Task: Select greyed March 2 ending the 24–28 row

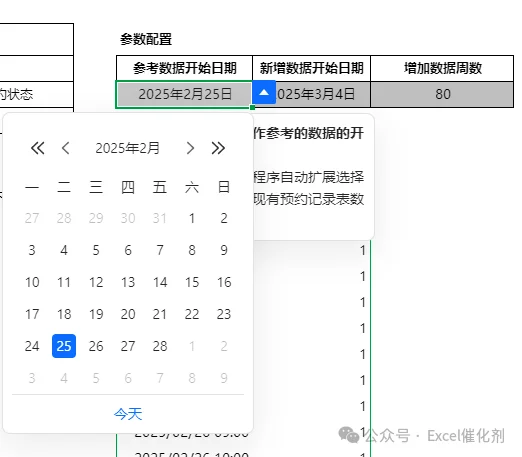Action: point(224,346)
